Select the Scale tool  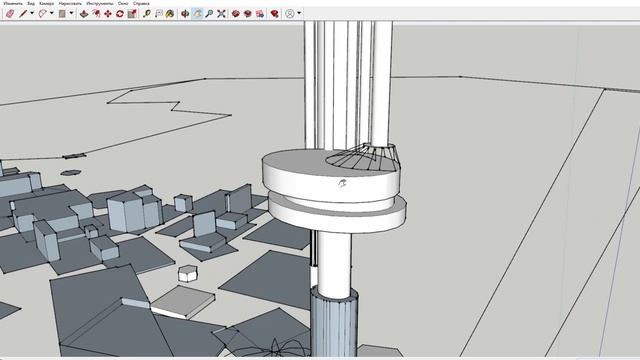(132, 14)
